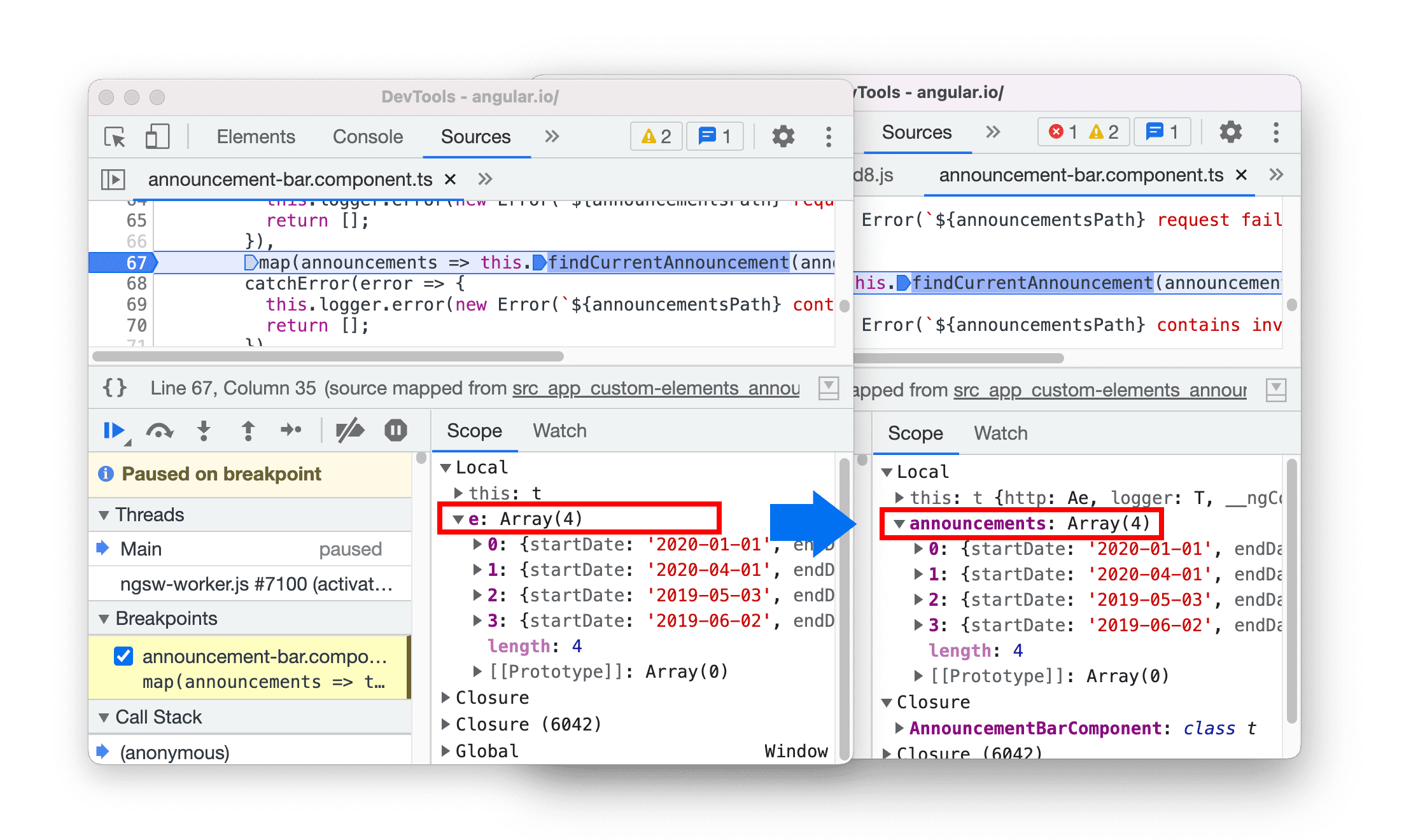
Task: Click the Step over next function call icon
Action: point(159,434)
